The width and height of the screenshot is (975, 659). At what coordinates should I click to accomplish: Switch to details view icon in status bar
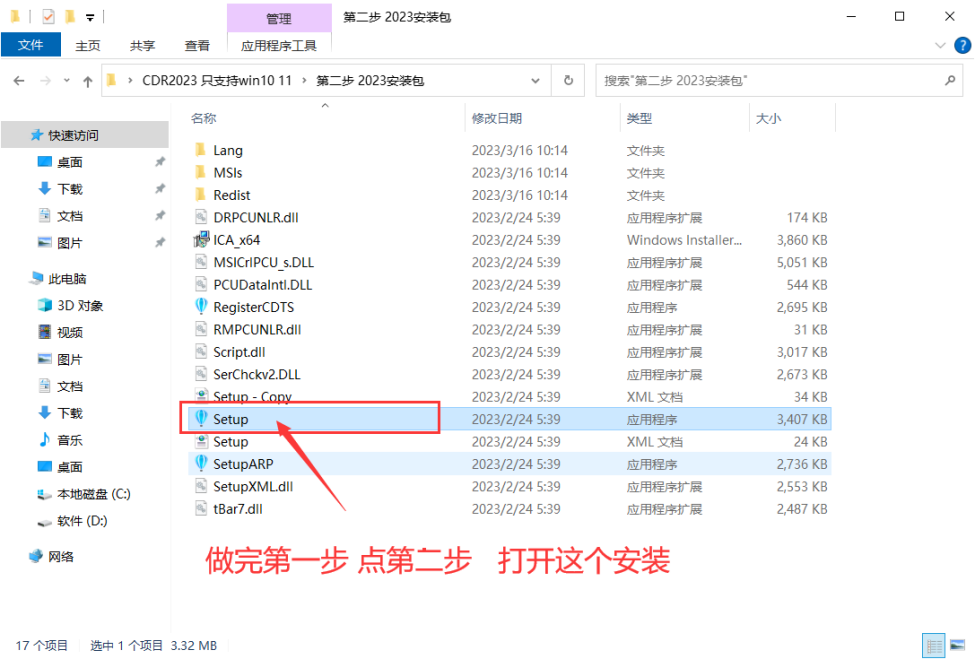point(932,645)
